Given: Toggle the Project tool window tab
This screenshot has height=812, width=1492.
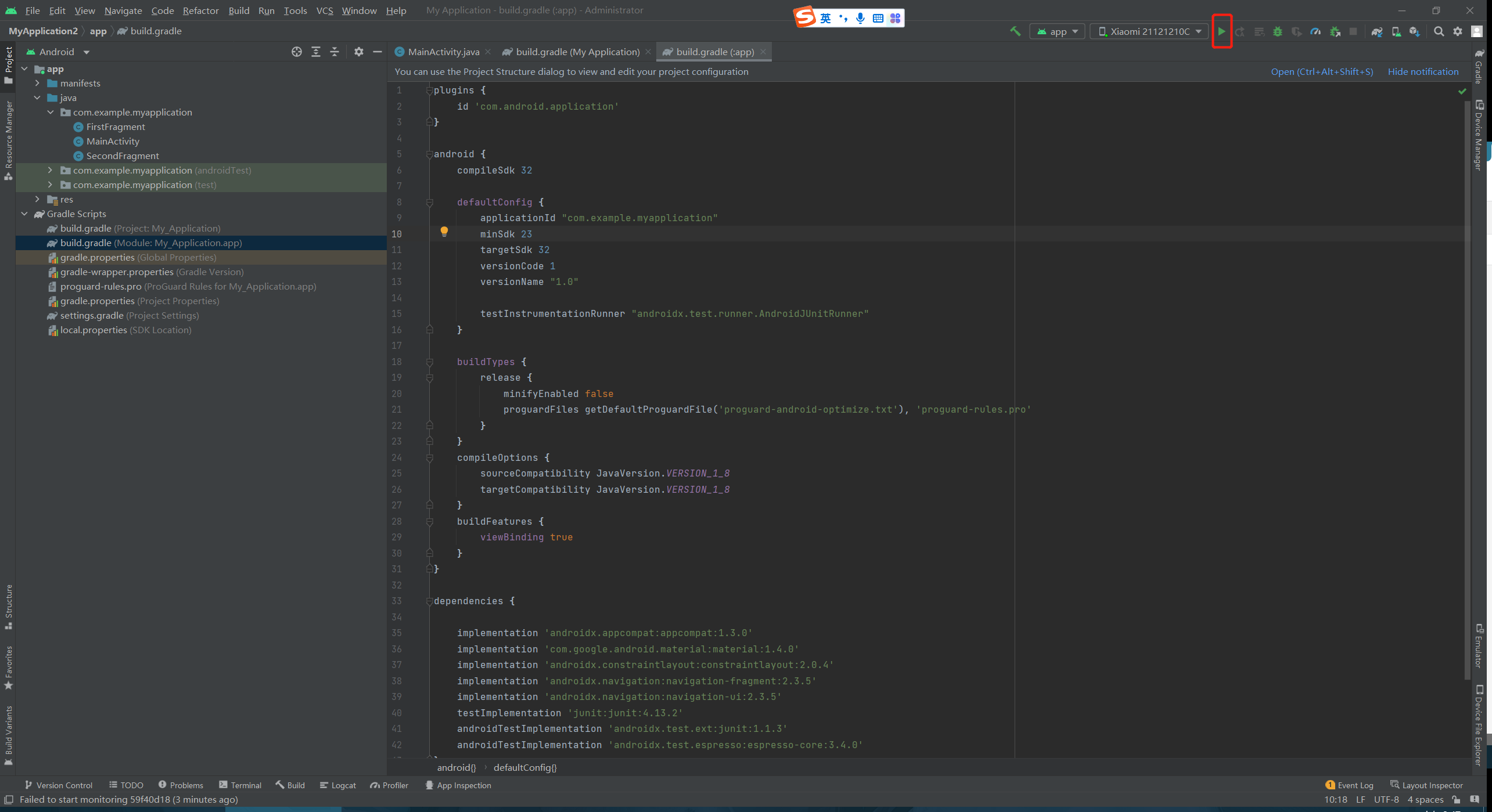Looking at the screenshot, I should pos(8,66).
